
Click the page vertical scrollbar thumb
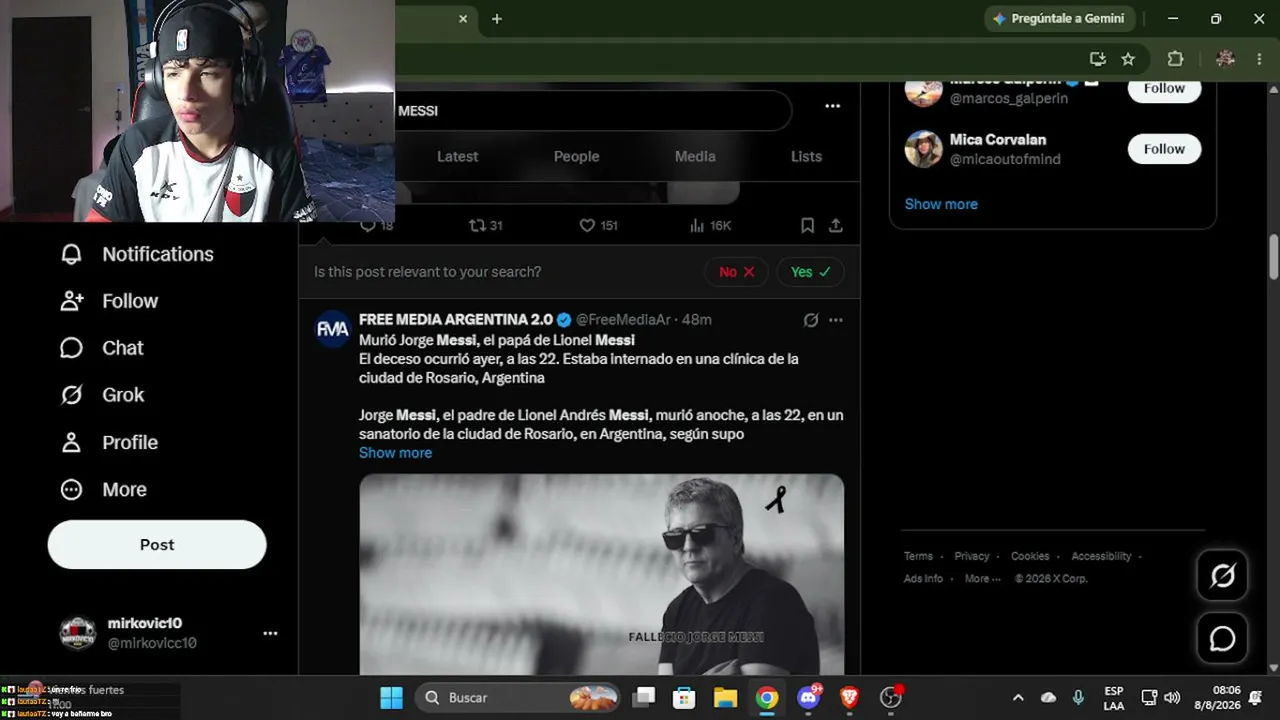pyautogui.click(x=1273, y=257)
